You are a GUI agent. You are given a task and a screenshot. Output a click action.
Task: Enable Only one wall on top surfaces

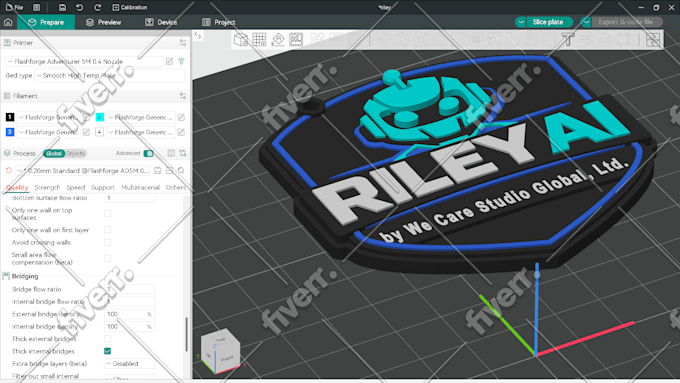pos(108,213)
